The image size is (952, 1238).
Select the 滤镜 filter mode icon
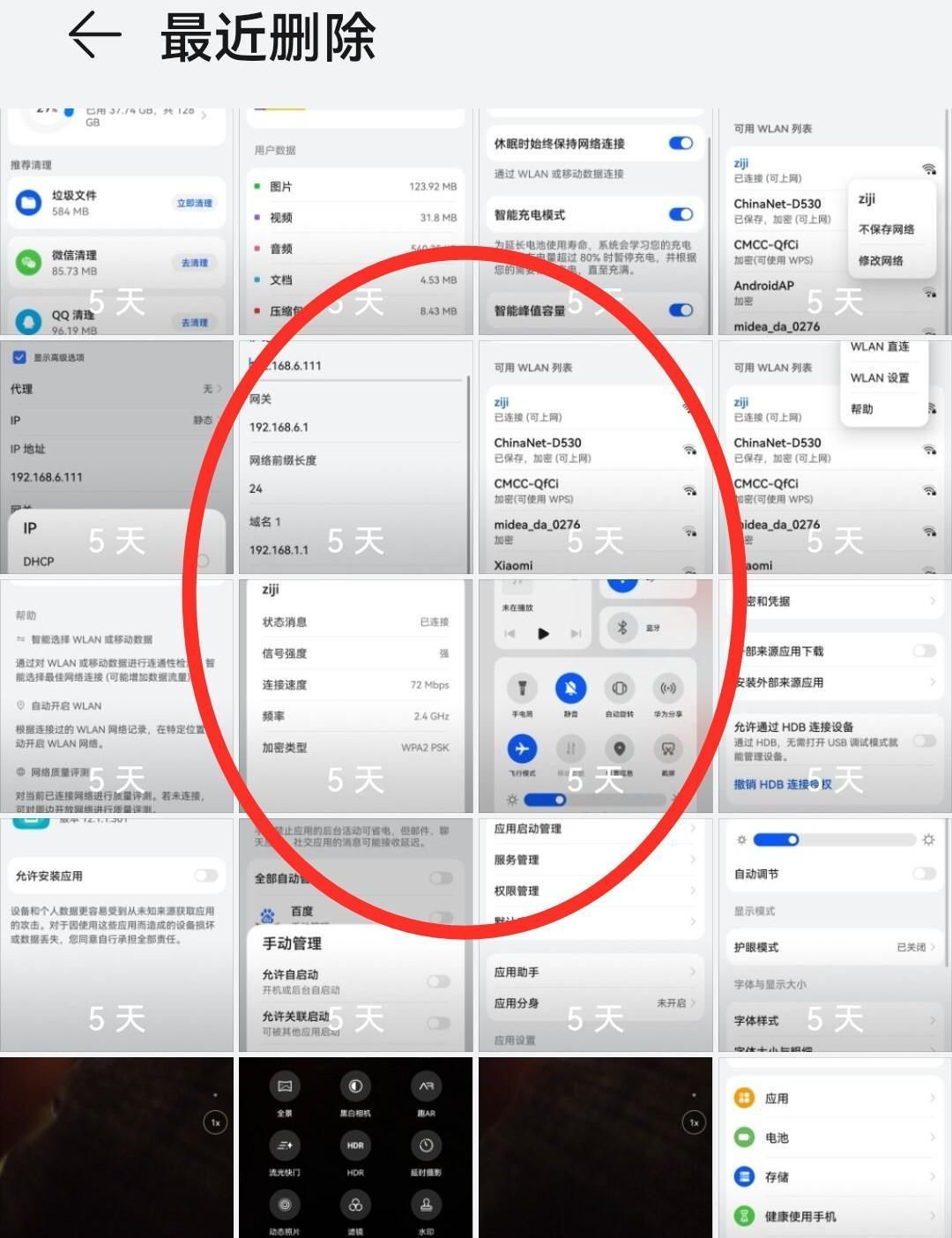[x=355, y=1204]
